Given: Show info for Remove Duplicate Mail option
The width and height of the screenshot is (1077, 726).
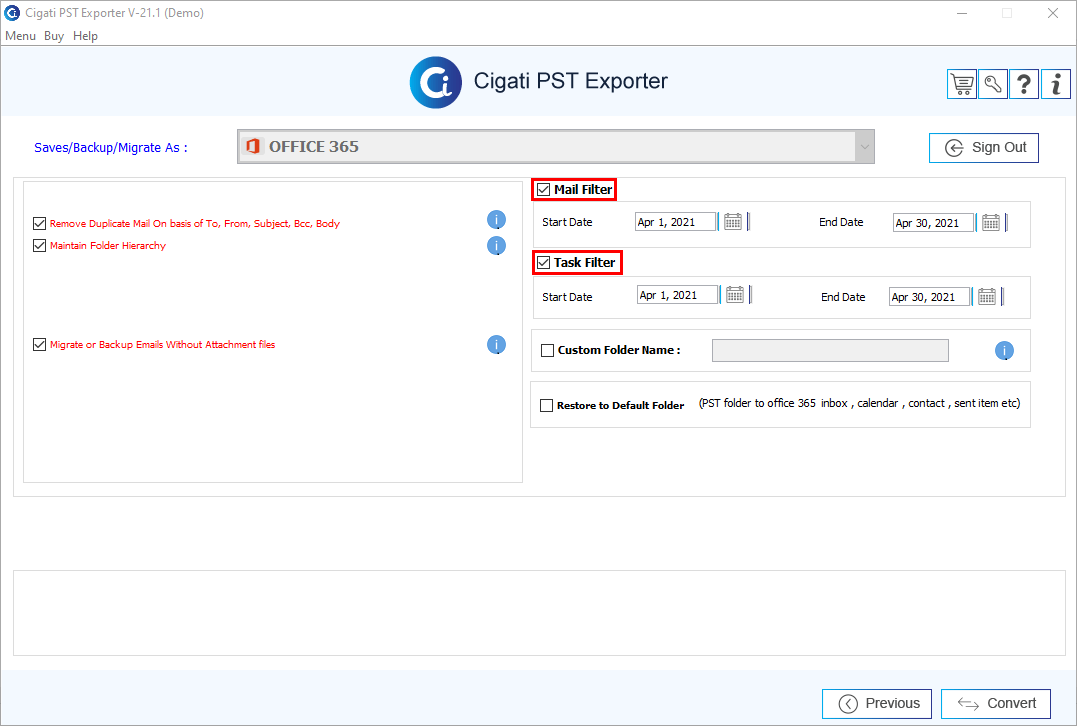Looking at the screenshot, I should 496,220.
